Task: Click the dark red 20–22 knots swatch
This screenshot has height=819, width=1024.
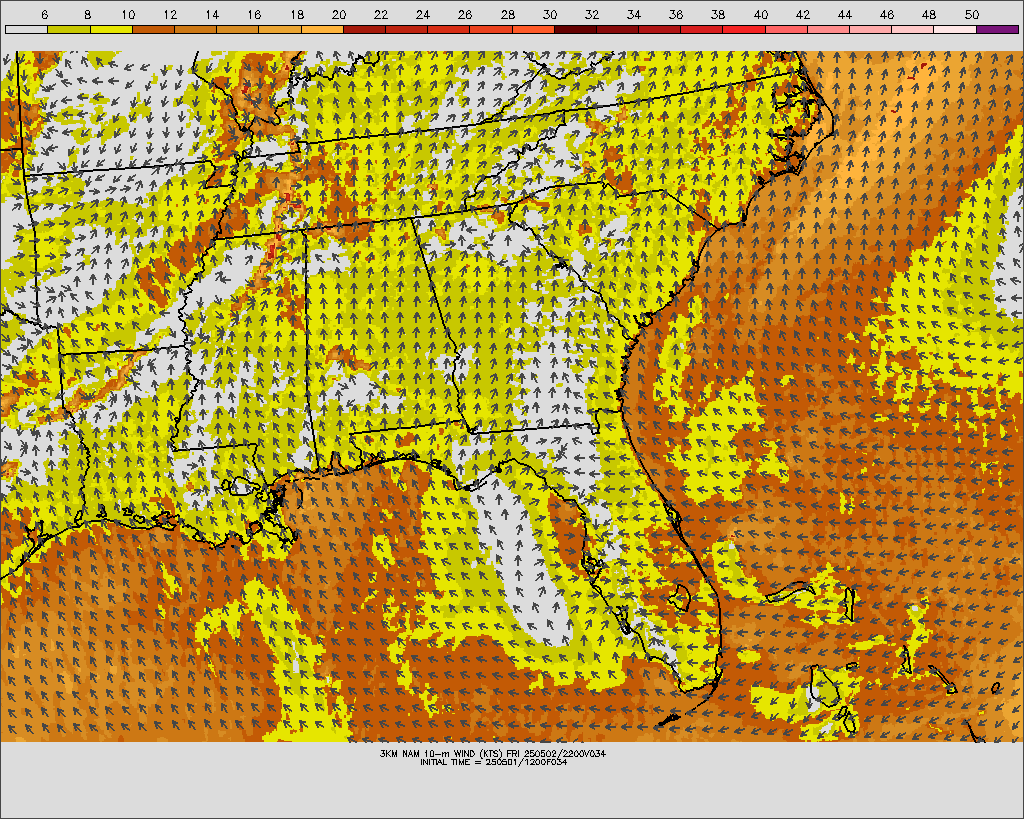Action: [364, 29]
